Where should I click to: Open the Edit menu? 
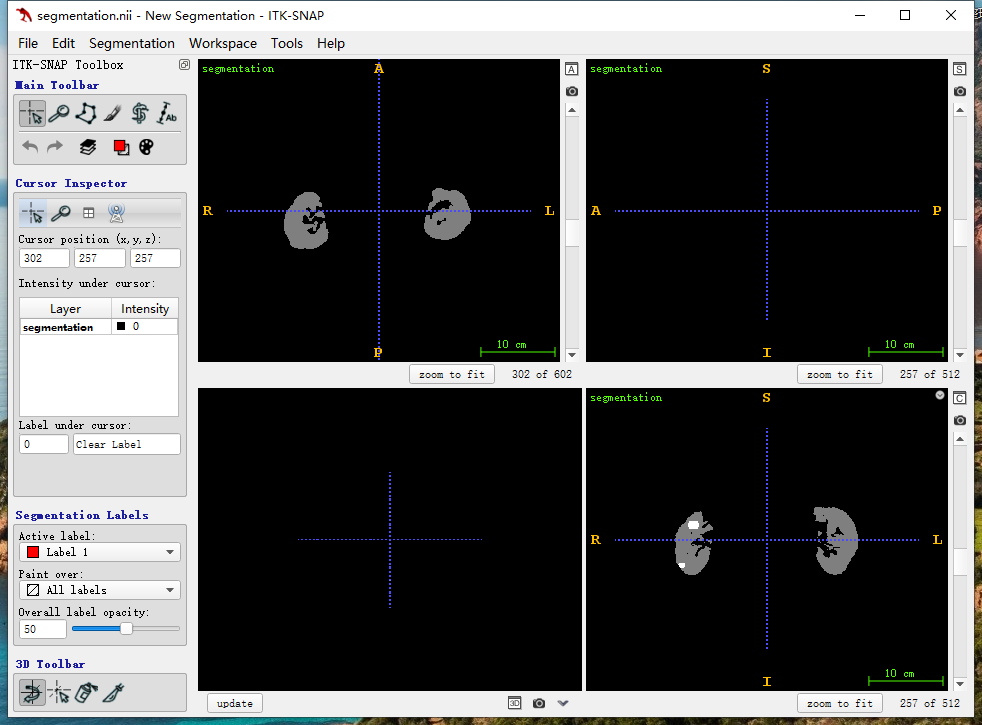tap(63, 43)
